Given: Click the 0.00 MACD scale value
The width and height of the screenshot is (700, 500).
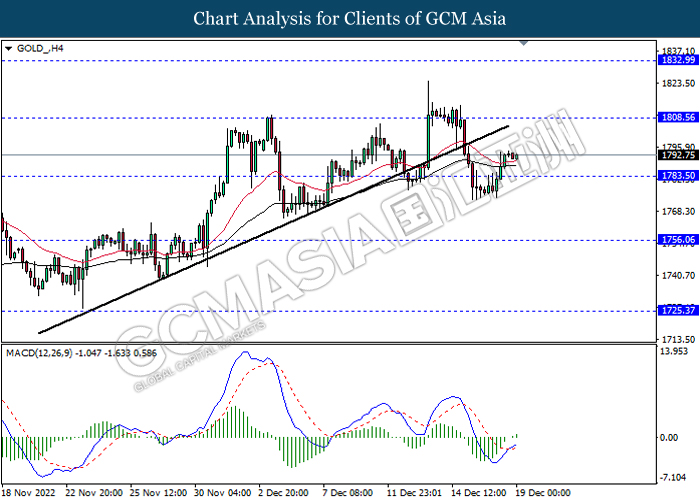Looking at the screenshot, I should coord(669,438).
